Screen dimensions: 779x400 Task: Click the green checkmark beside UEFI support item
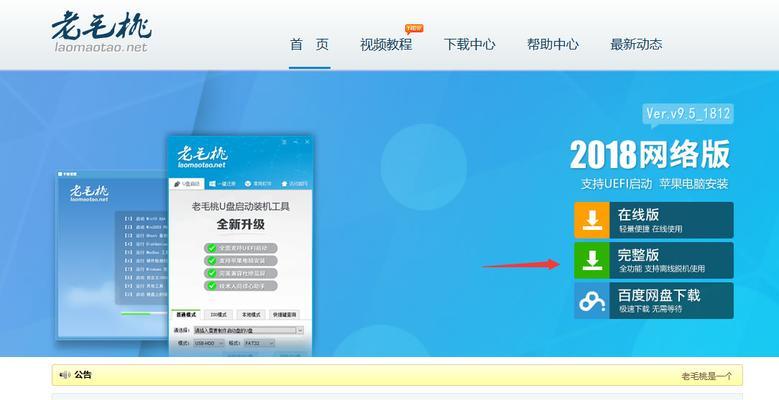[x=212, y=248]
